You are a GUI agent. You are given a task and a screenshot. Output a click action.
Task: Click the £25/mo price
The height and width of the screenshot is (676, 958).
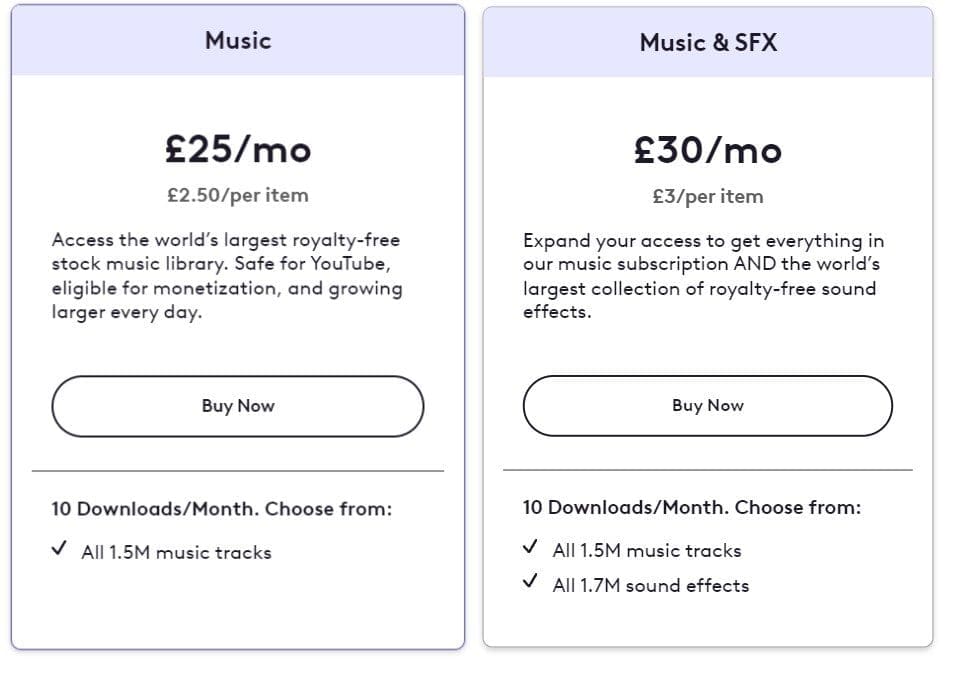pyautogui.click(x=238, y=149)
